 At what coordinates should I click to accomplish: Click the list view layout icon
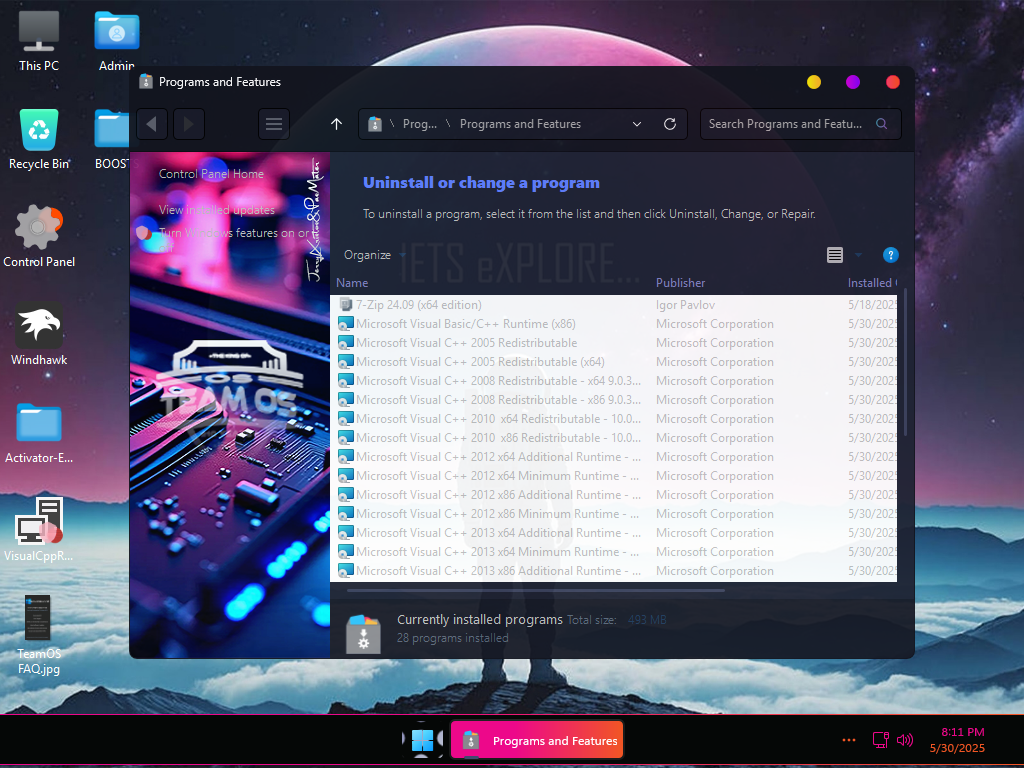tap(835, 255)
